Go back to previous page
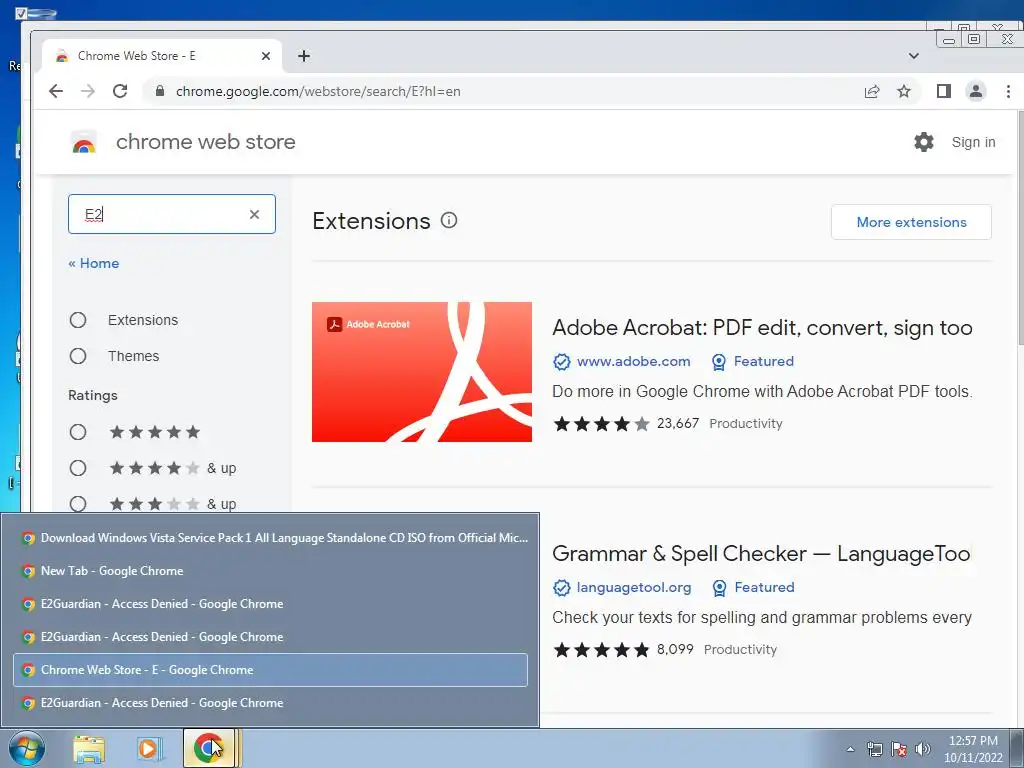 pyautogui.click(x=56, y=91)
